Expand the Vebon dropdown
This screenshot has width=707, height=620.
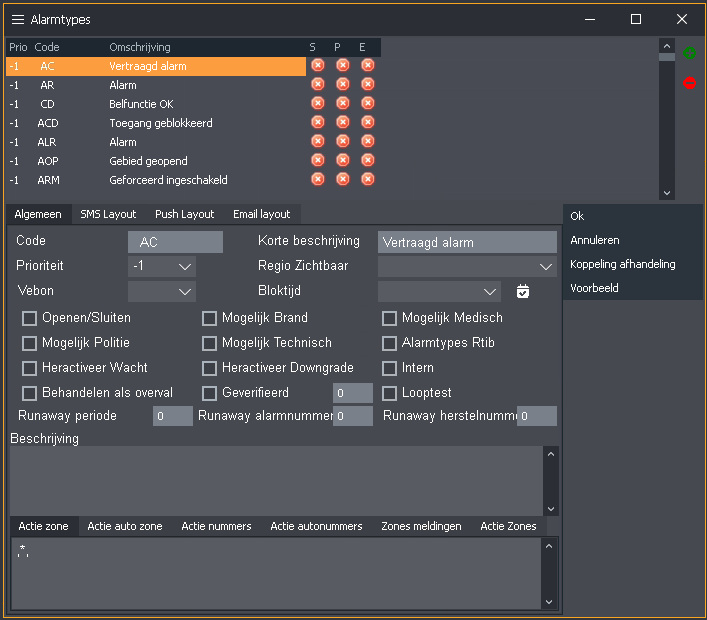[x=162, y=291]
